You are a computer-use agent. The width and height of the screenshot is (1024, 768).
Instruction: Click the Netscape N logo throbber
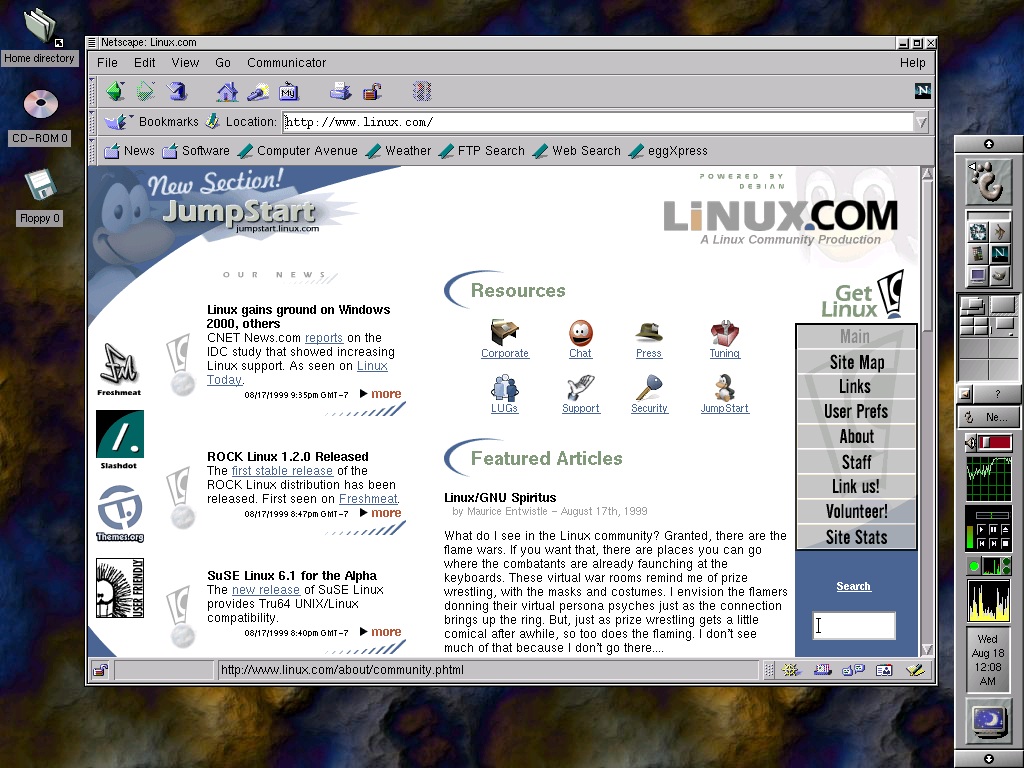[x=922, y=91]
